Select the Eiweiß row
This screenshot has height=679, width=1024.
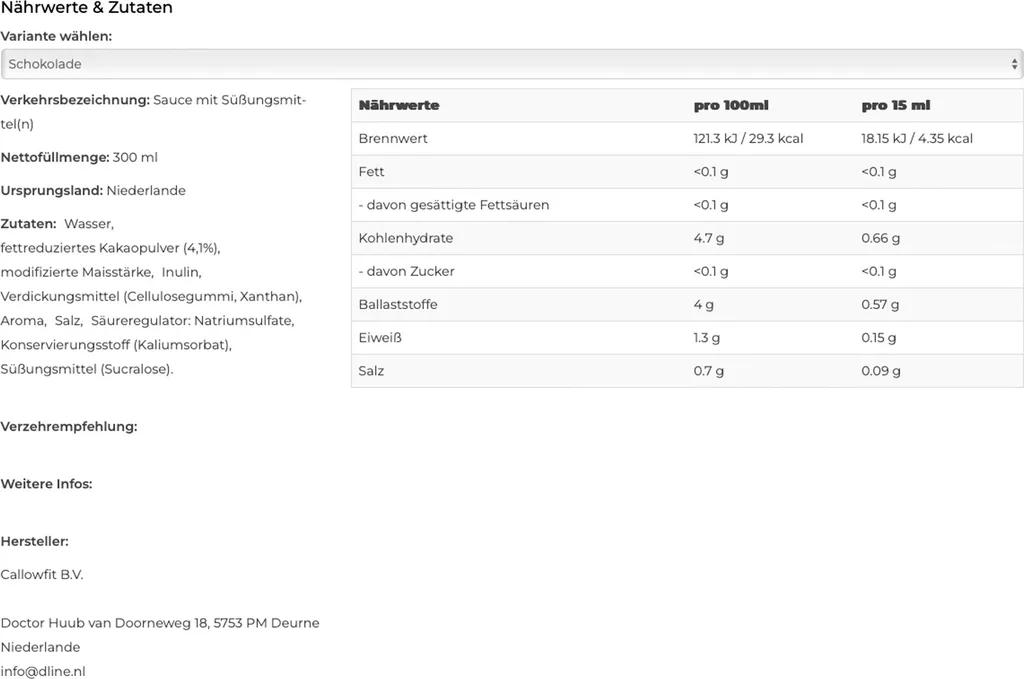point(687,338)
